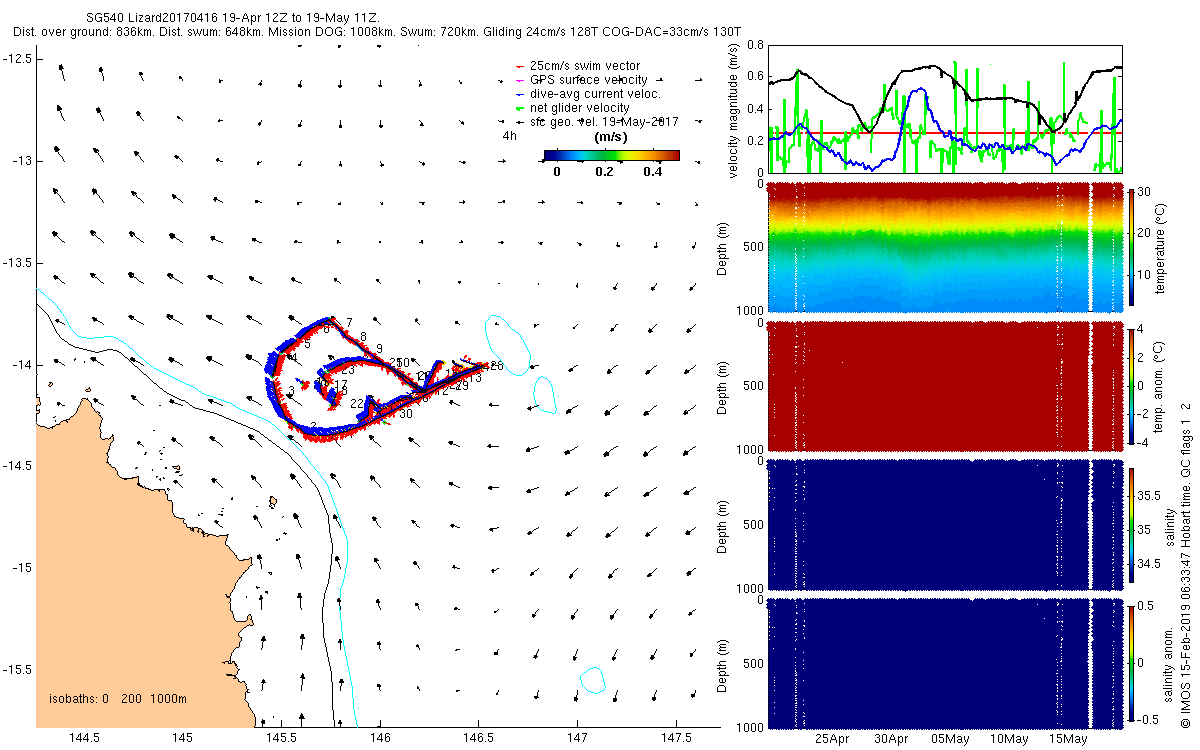Click the '15May' date tick on the time axis
This screenshot has width=1200, height=750.
(x=1068, y=739)
